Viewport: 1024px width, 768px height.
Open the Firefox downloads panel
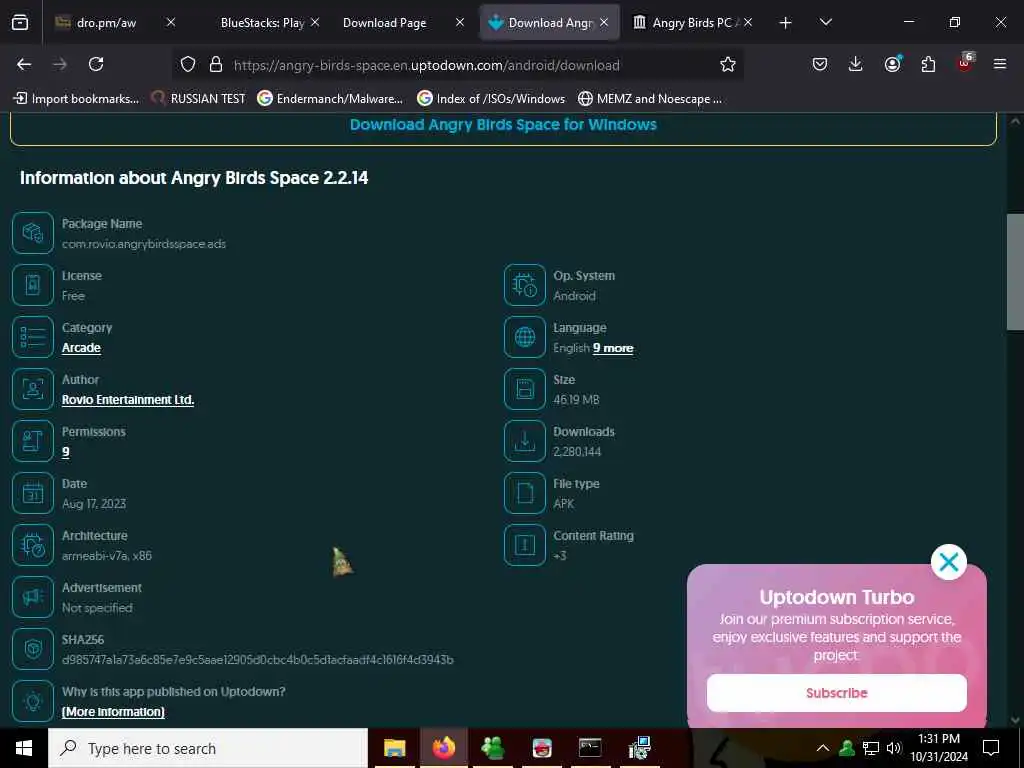tap(856, 64)
